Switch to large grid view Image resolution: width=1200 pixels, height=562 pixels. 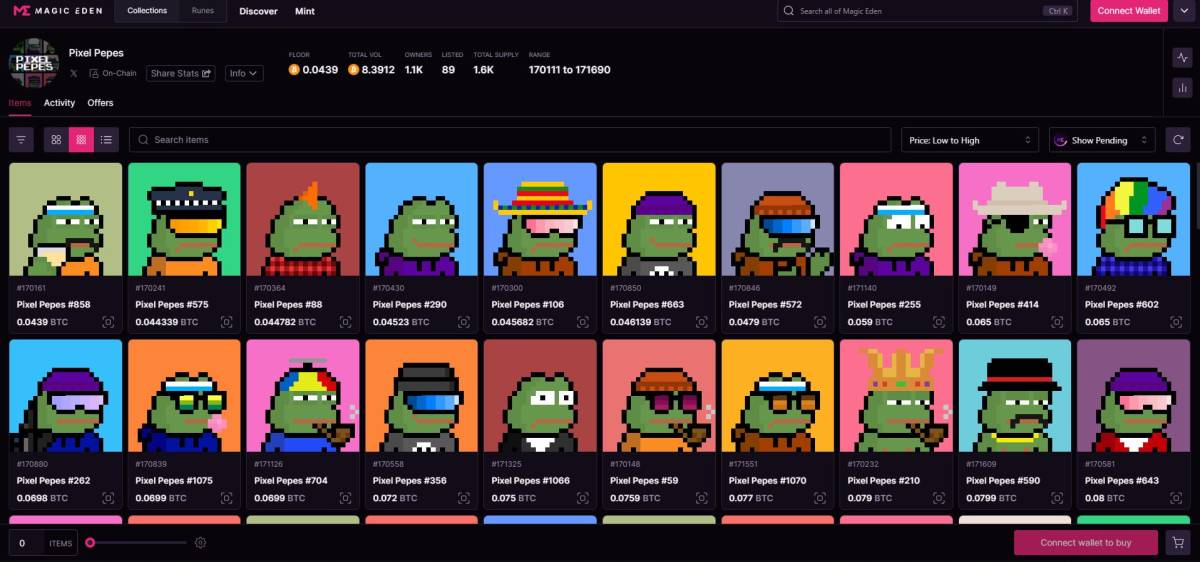point(57,140)
